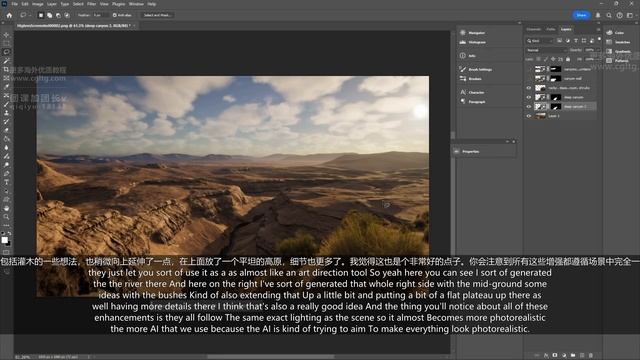
Task: Open the Brushes panel
Action: tap(471, 79)
